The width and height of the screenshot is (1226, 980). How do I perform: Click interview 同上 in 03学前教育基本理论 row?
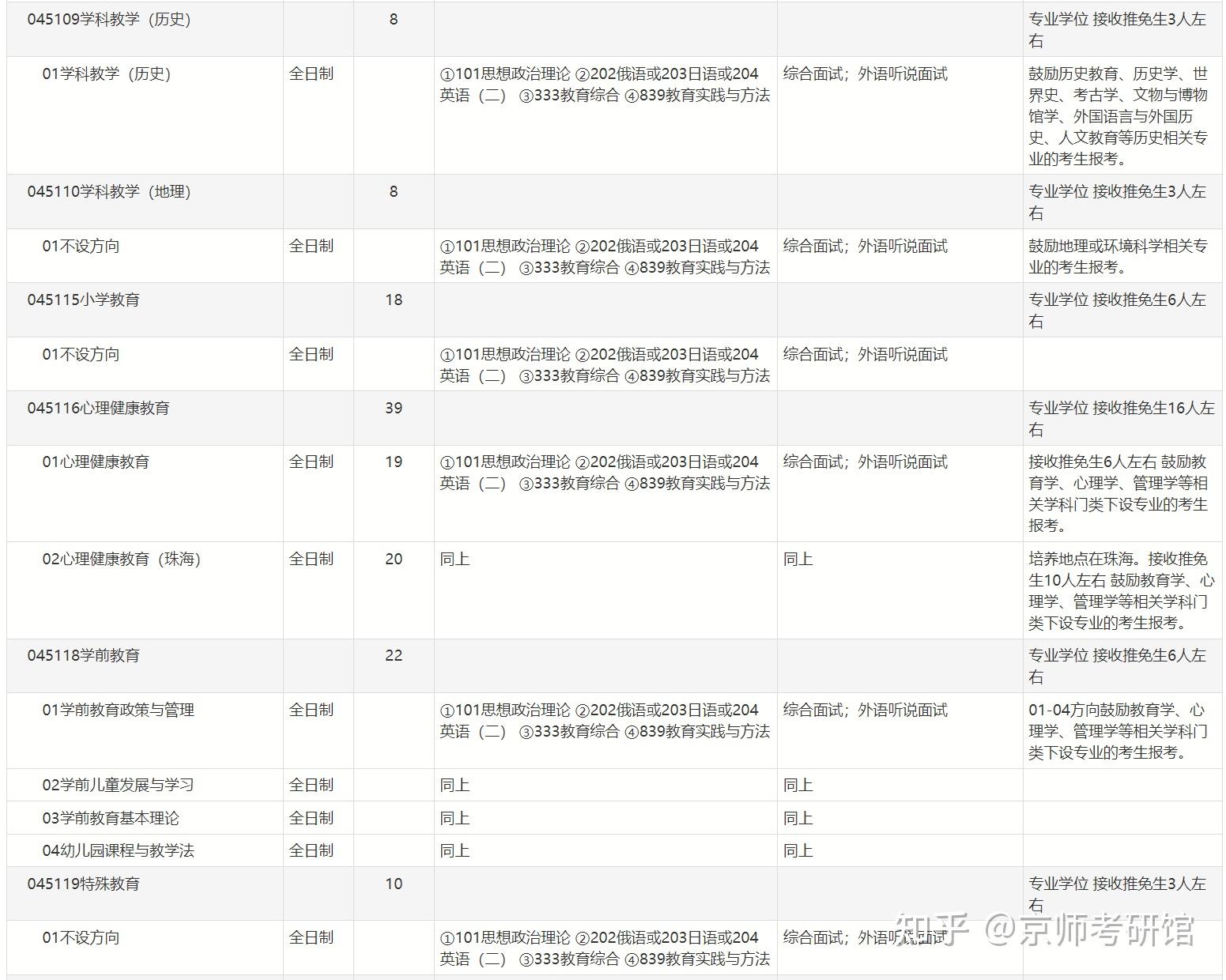798,819
